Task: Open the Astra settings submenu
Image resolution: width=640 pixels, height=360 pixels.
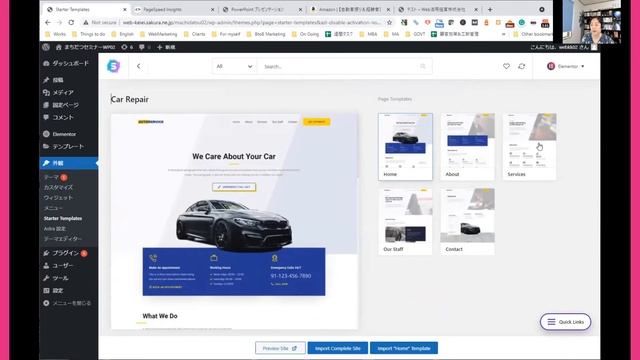Action: [55, 229]
